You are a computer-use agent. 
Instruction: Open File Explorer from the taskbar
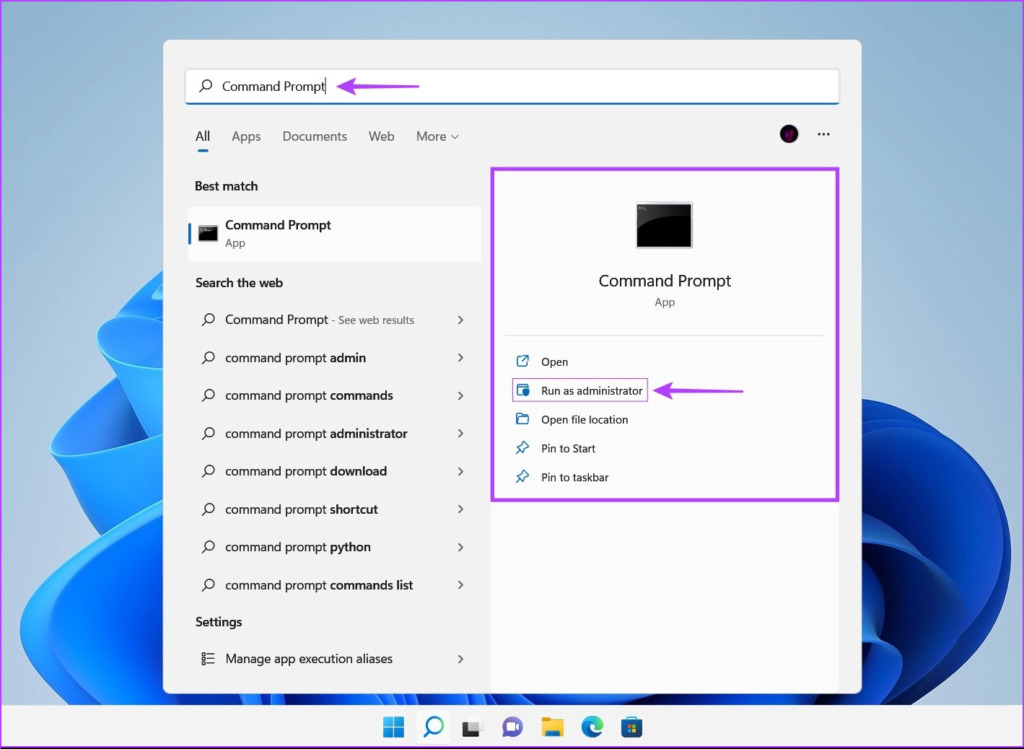[x=553, y=727]
